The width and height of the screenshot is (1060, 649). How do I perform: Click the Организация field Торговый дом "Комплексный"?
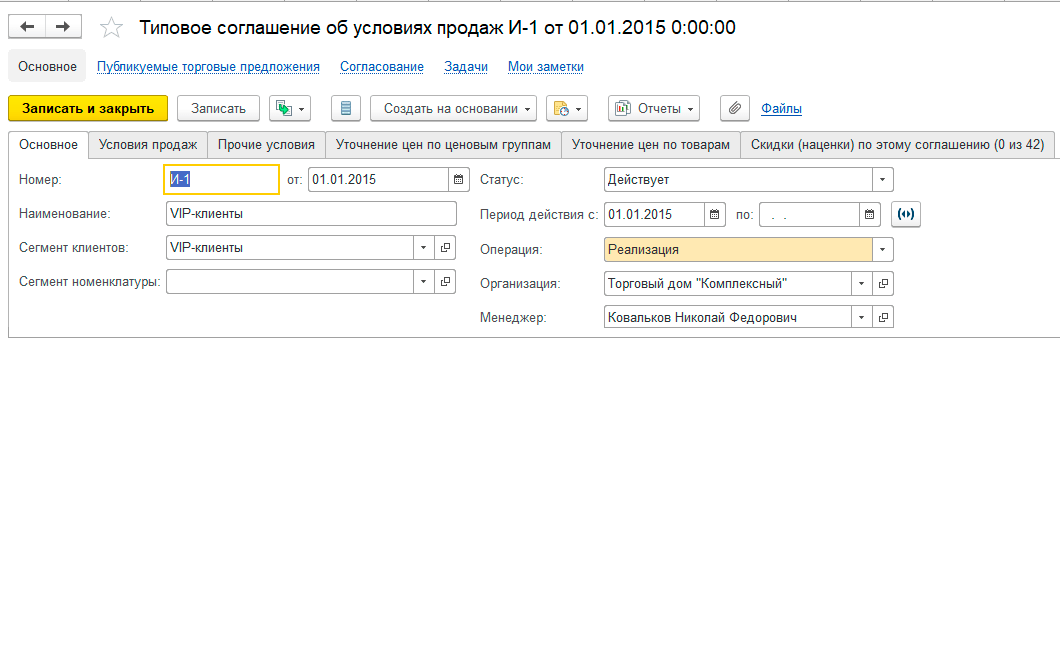pos(727,283)
